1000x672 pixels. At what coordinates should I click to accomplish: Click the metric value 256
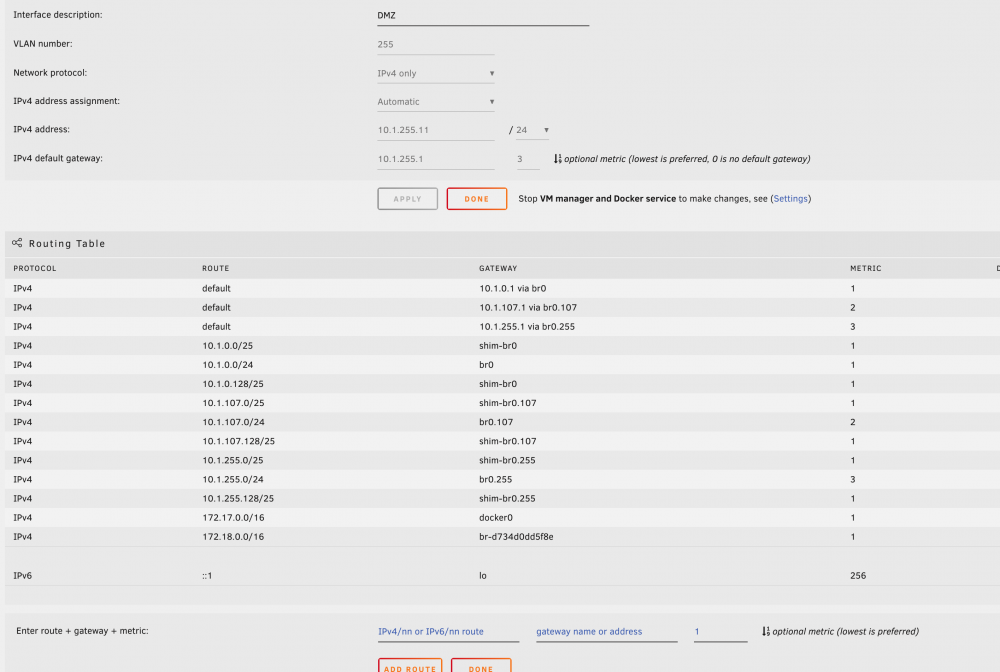coord(858,576)
